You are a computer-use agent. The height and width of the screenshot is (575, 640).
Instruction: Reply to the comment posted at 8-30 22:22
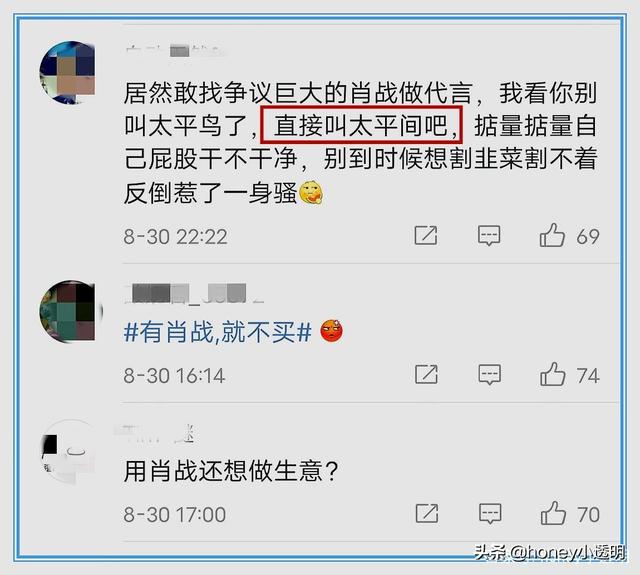tap(489, 235)
